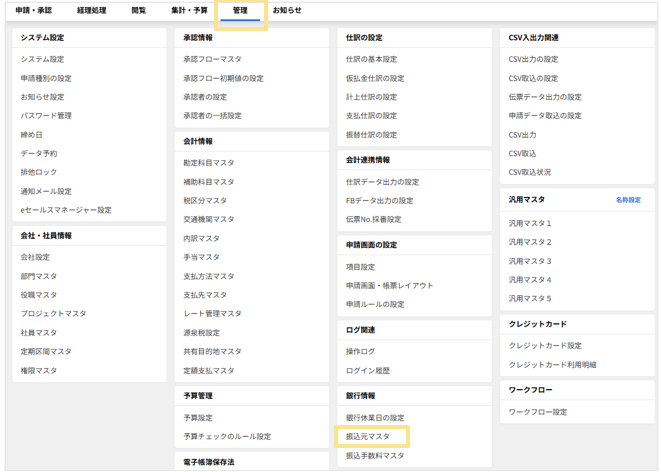Click 社員マスタ in 会社・社員情報
The image size is (661, 472).
(x=39, y=333)
